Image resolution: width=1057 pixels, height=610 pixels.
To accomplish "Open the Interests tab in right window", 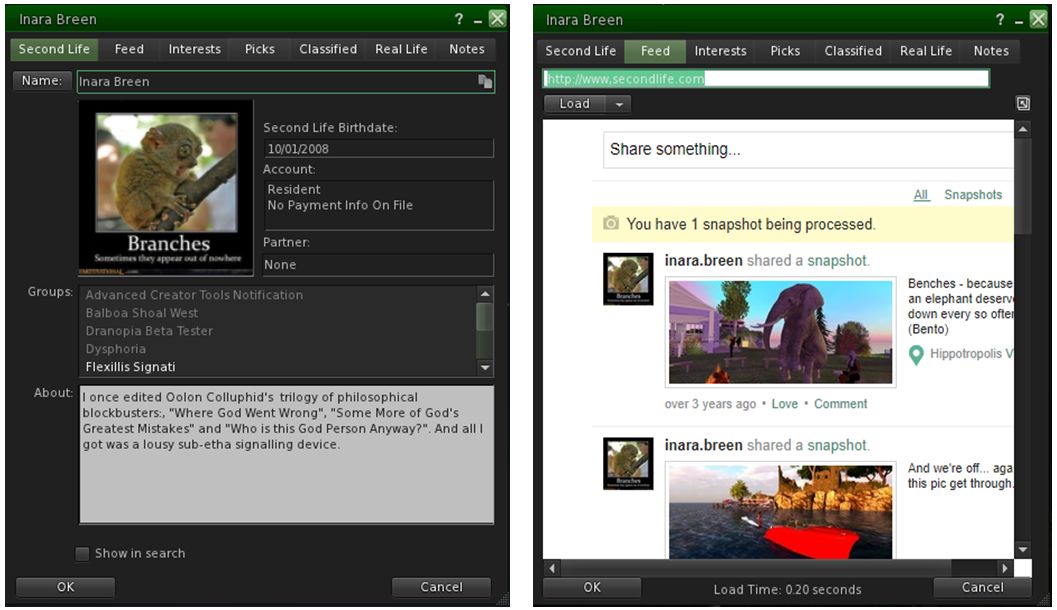I will pyautogui.click(x=720, y=51).
